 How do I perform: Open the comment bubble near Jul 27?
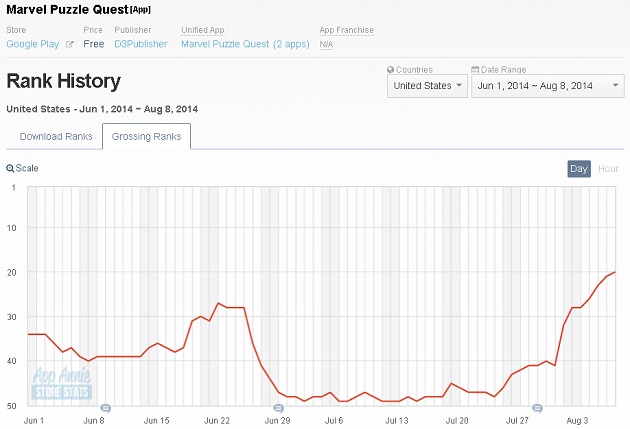click(x=537, y=409)
